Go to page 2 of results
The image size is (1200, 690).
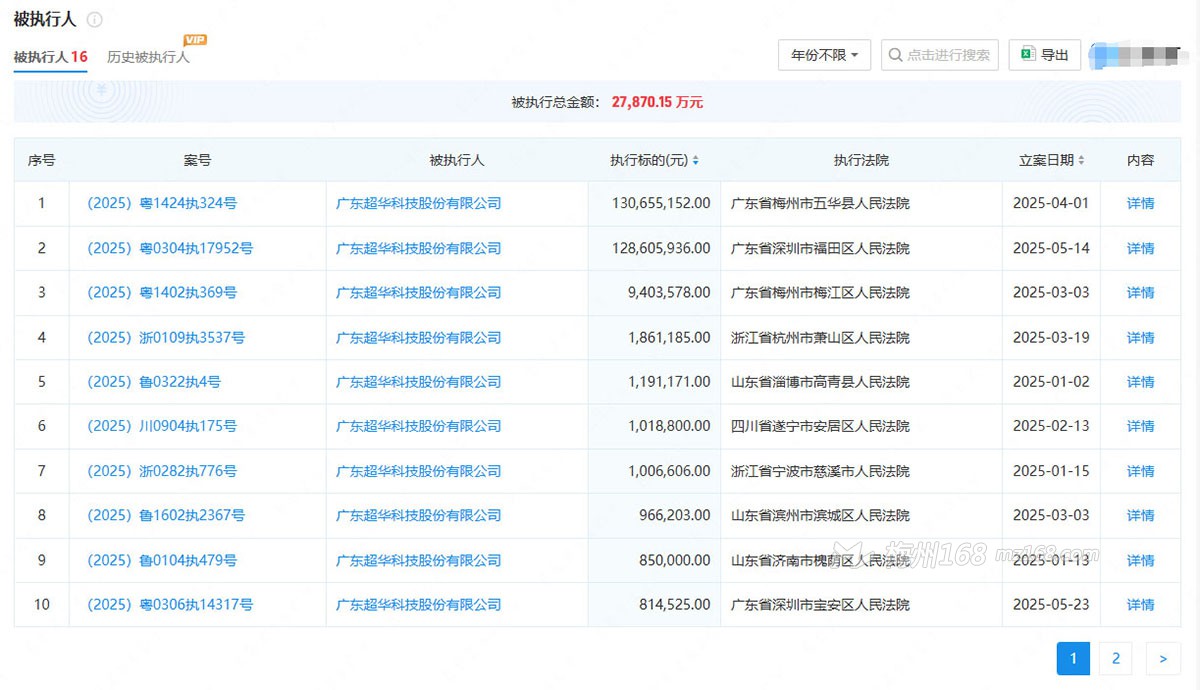(x=1115, y=658)
